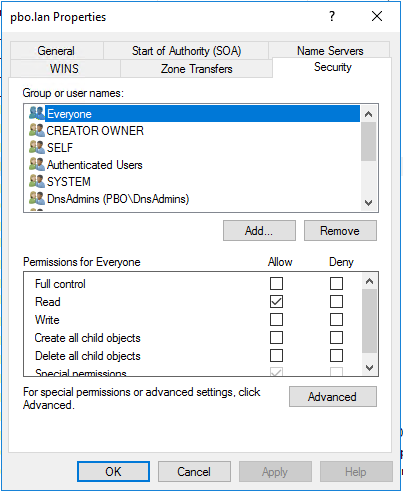Click the Remove button

click(x=340, y=230)
